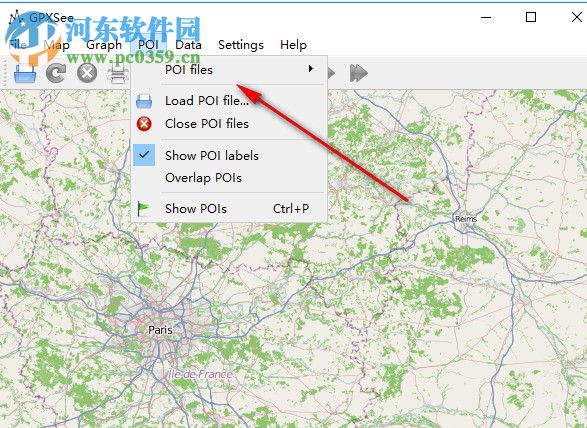
Task: Close the open POI menu header
Action: point(148,45)
